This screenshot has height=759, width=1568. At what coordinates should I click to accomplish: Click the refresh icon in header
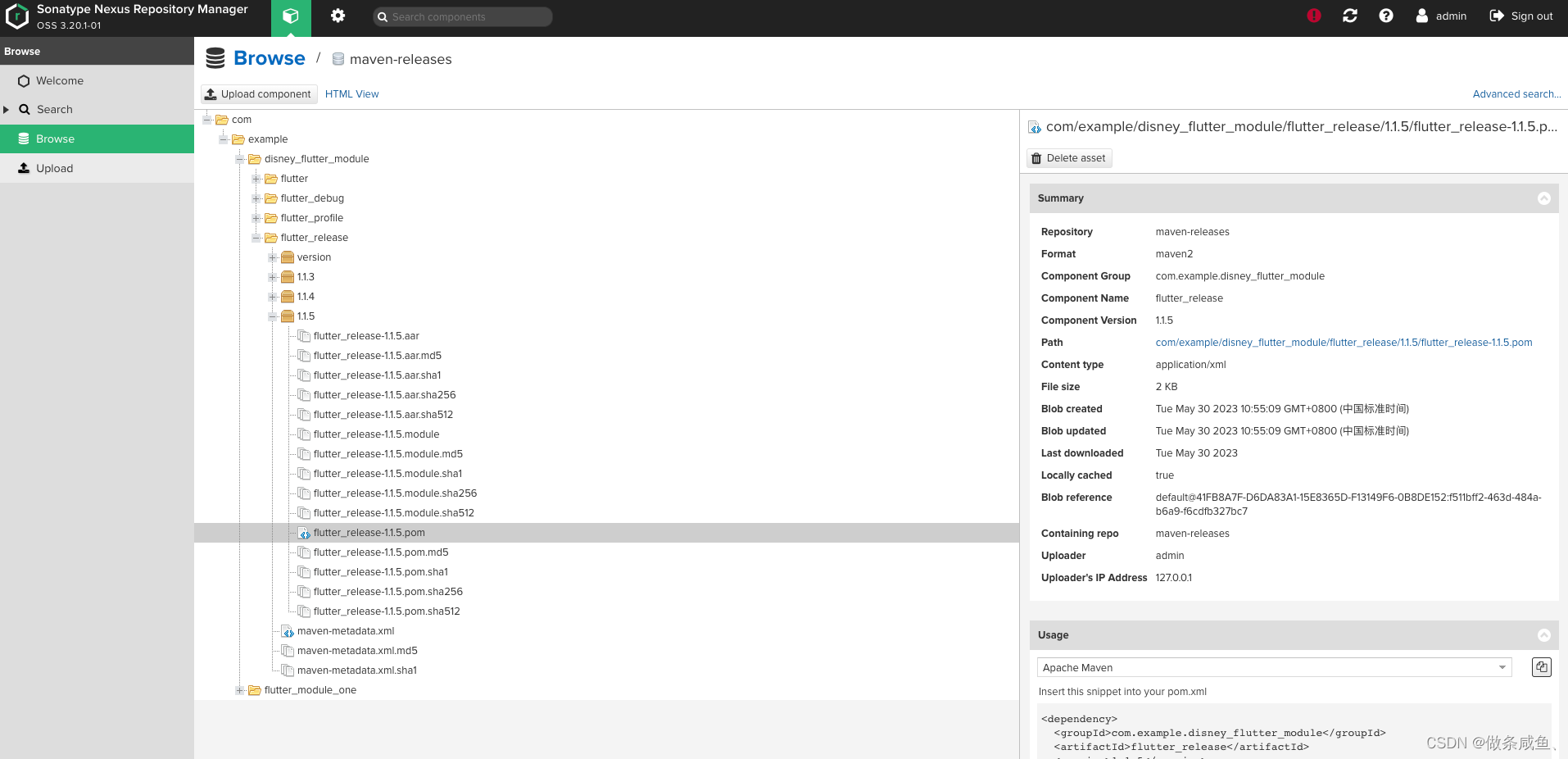click(1350, 16)
